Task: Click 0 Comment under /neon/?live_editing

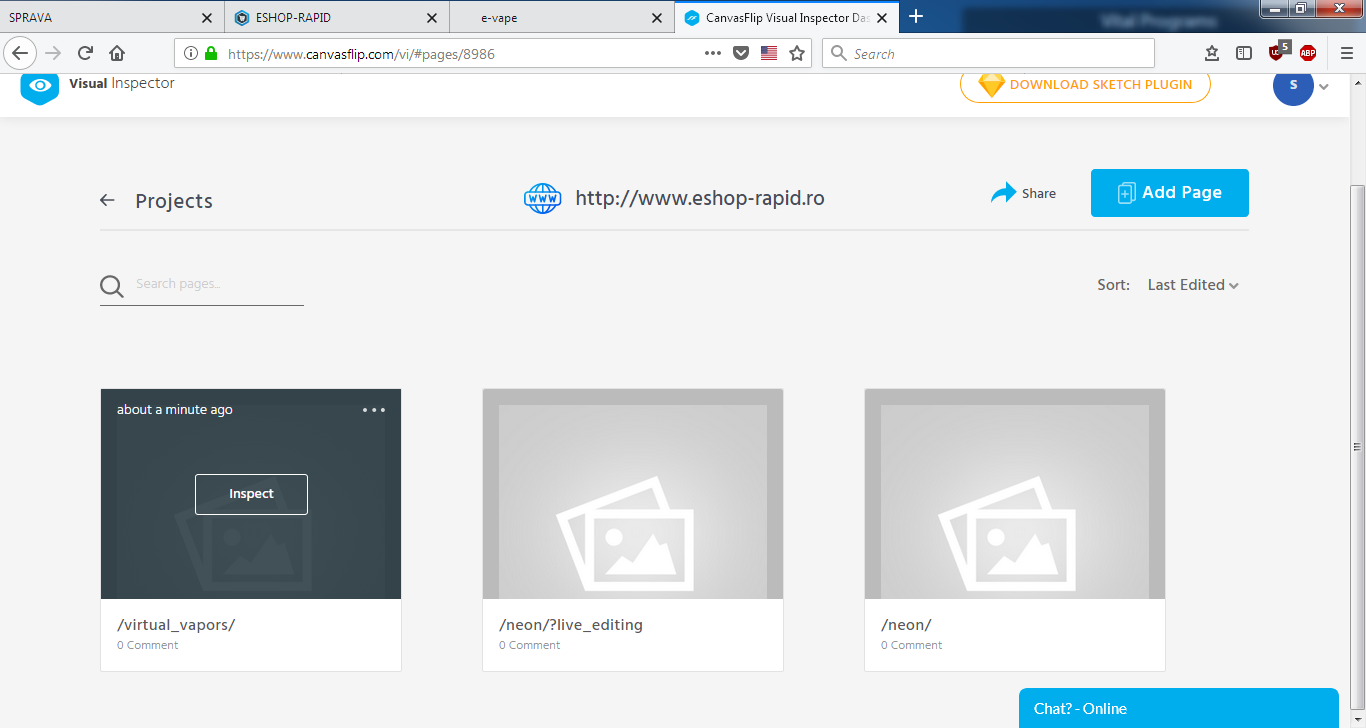Action: [x=530, y=645]
